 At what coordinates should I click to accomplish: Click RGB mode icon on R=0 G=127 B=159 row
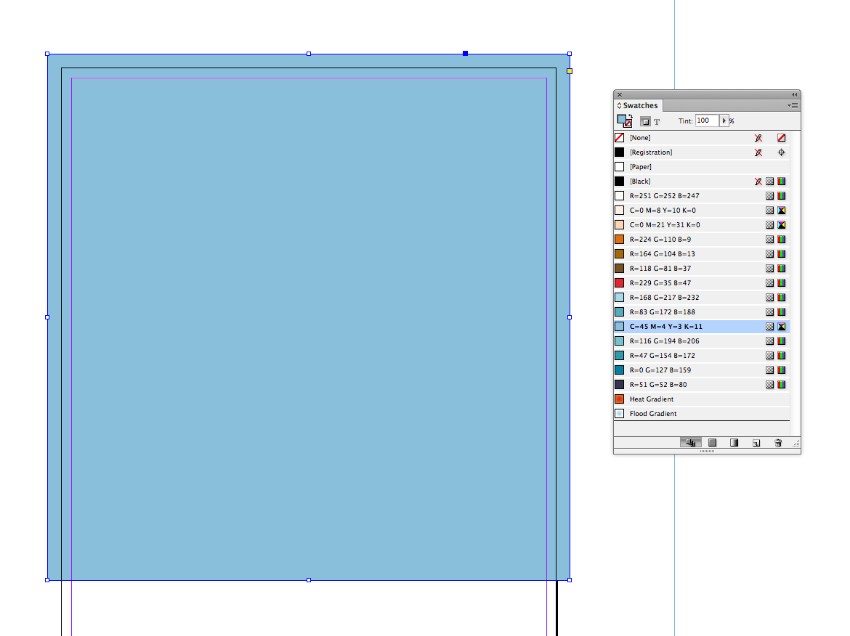click(781, 370)
